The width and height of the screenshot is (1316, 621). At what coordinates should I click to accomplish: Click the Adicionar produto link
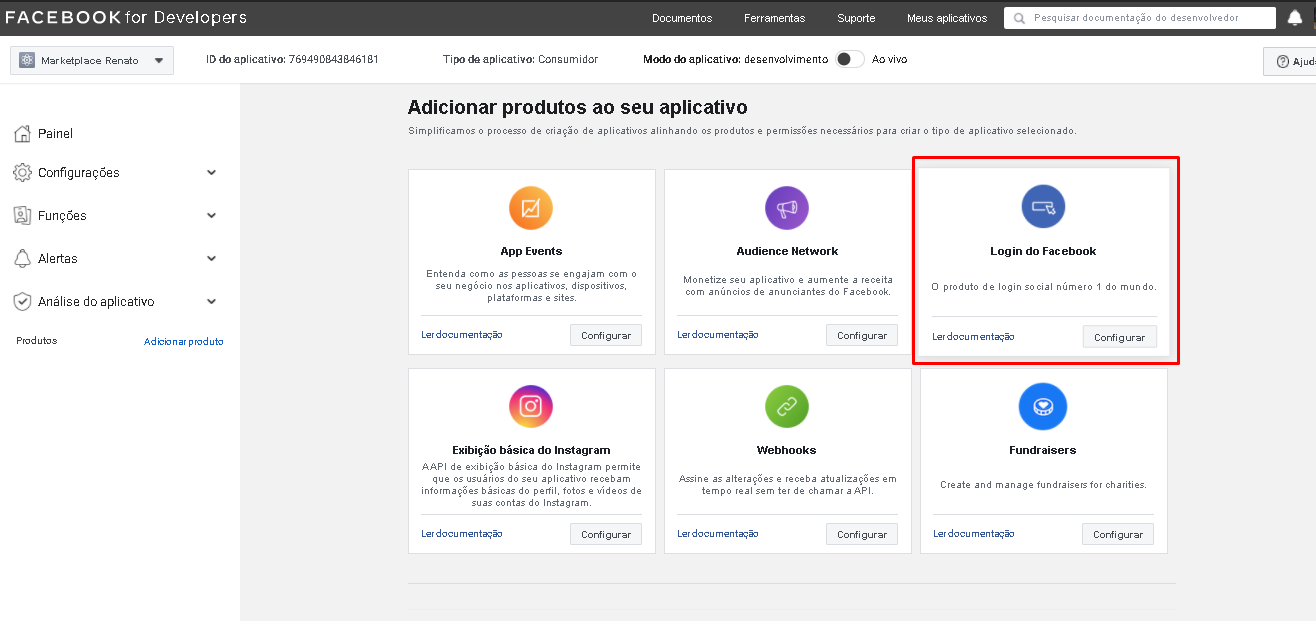pos(184,342)
